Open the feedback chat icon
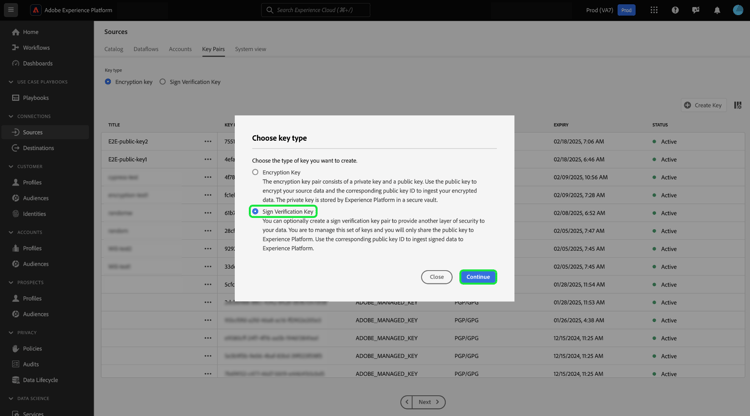 (695, 10)
